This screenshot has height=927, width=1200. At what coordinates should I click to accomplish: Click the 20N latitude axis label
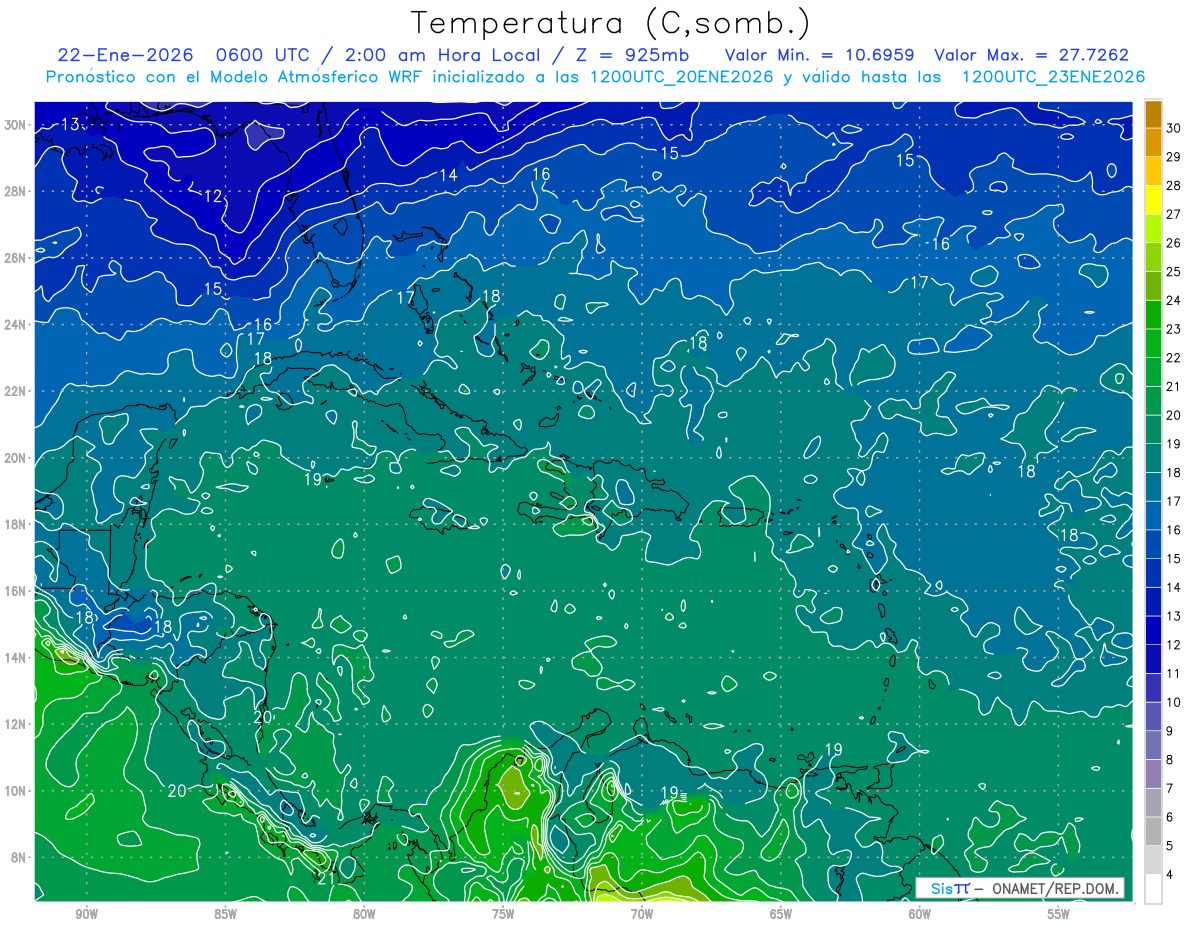[x=16, y=458]
